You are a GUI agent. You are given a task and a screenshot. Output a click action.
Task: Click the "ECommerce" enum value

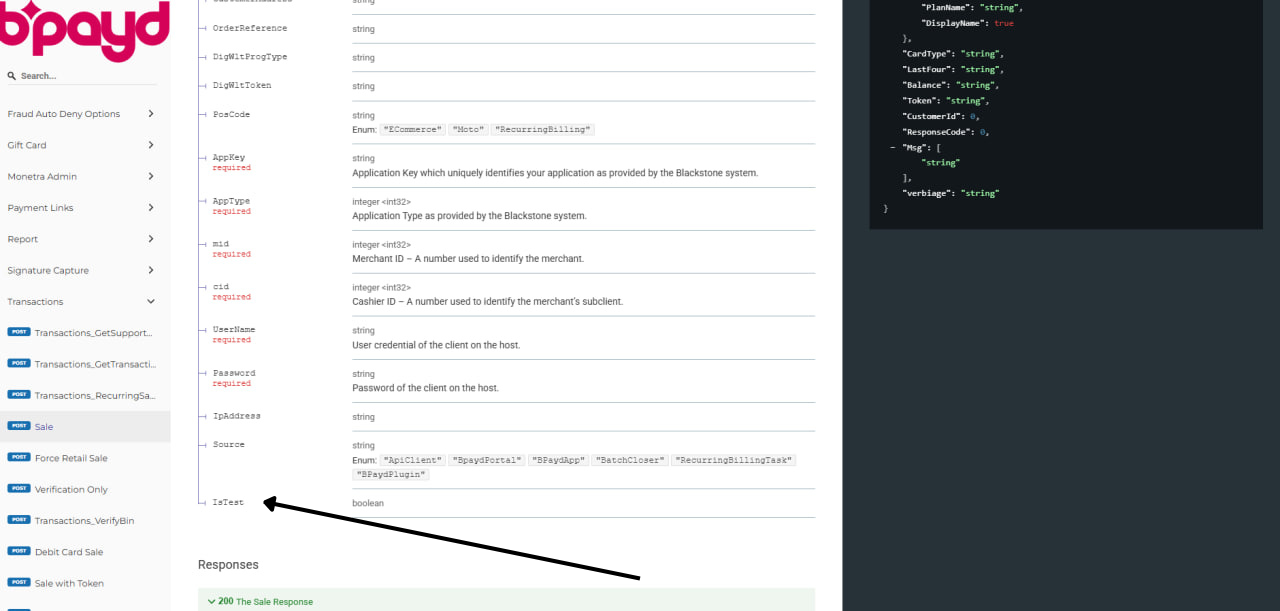pos(412,130)
